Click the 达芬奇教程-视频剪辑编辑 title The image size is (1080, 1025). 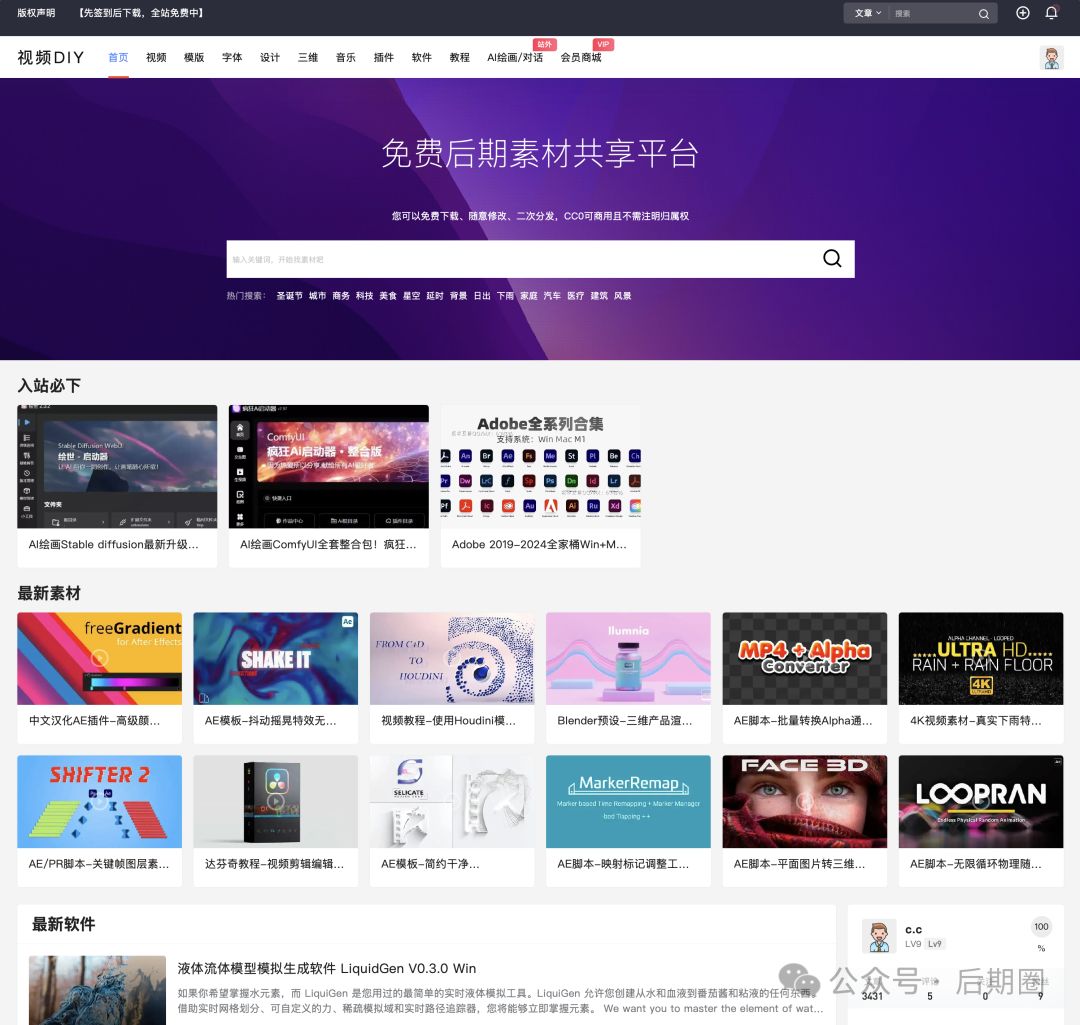pyautogui.click(x=274, y=864)
